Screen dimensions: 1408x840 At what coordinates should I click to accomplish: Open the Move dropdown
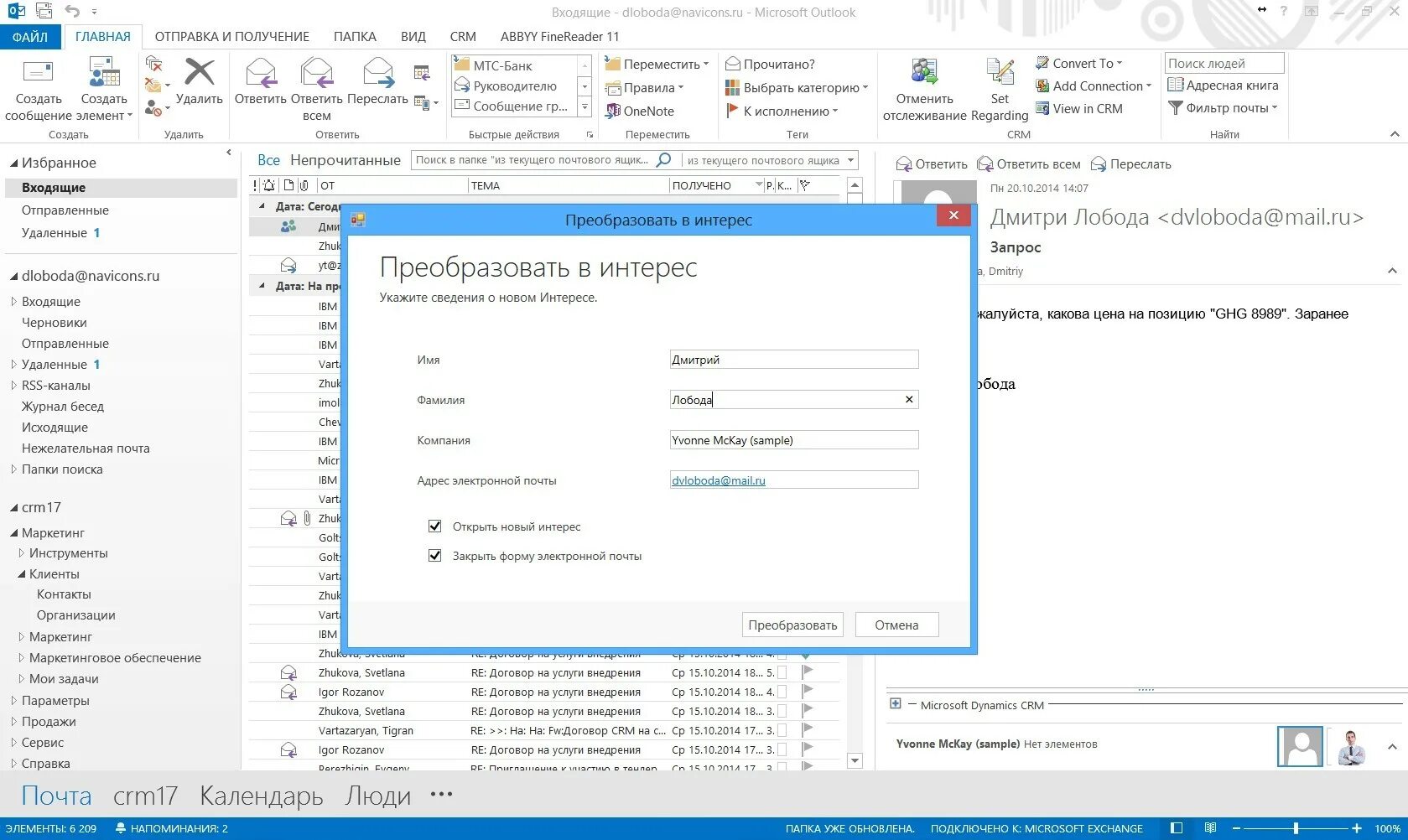pos(657,64)
